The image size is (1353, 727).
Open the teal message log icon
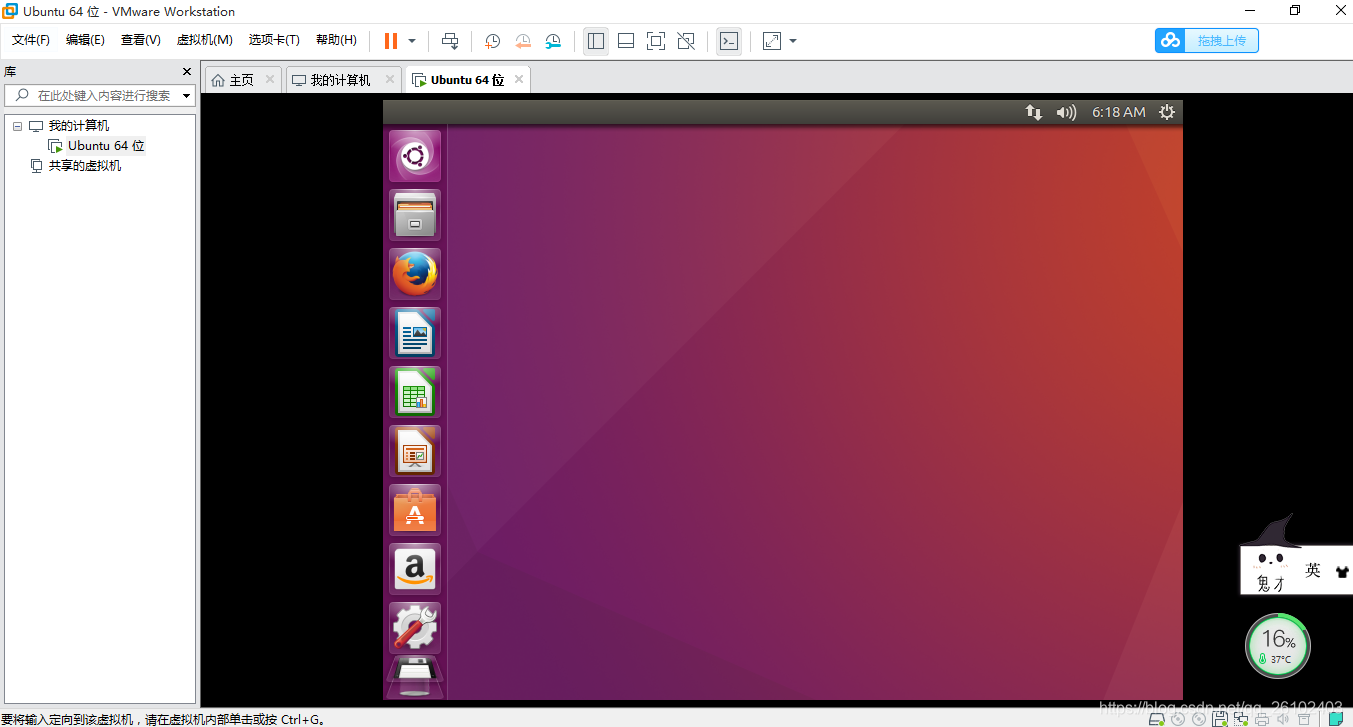point(1336,719)
